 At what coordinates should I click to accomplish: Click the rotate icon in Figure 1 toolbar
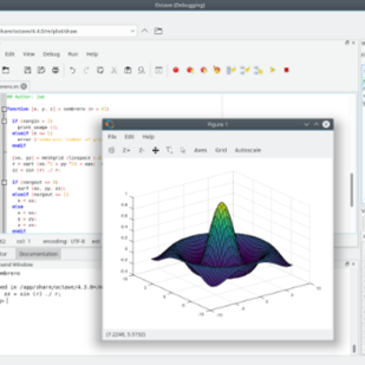112,150
